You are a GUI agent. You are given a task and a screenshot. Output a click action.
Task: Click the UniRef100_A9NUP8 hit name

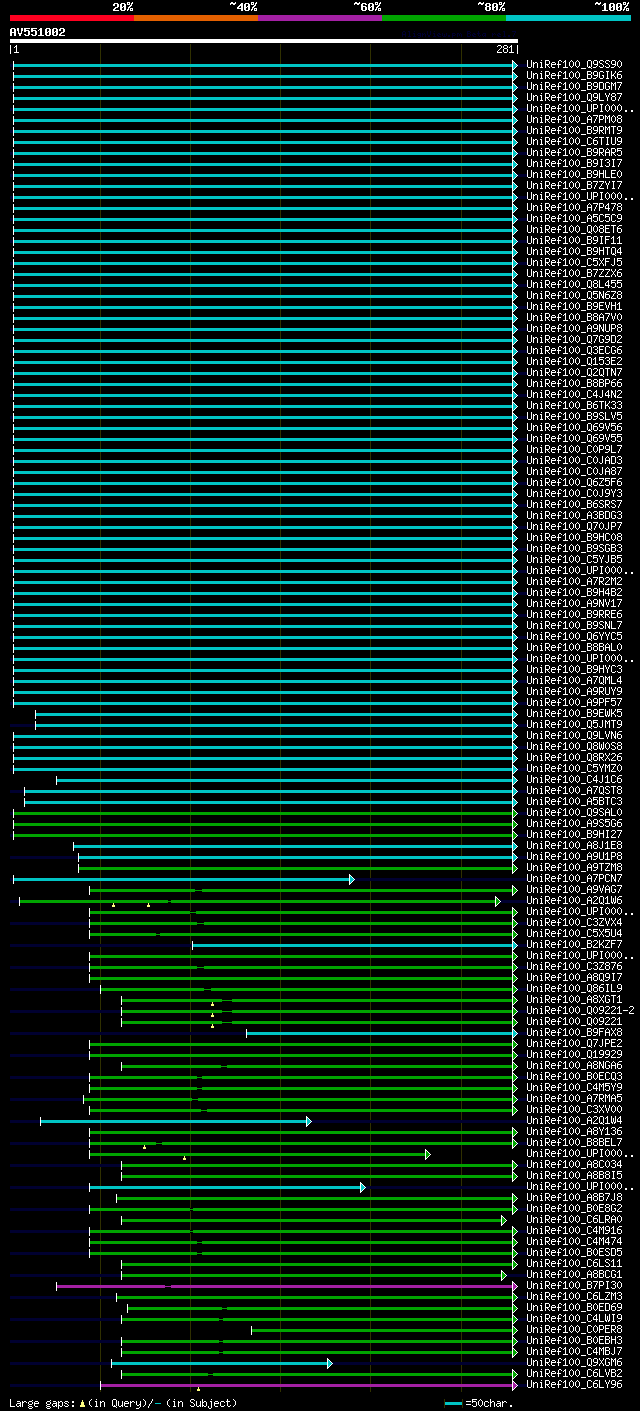point(574,329)
